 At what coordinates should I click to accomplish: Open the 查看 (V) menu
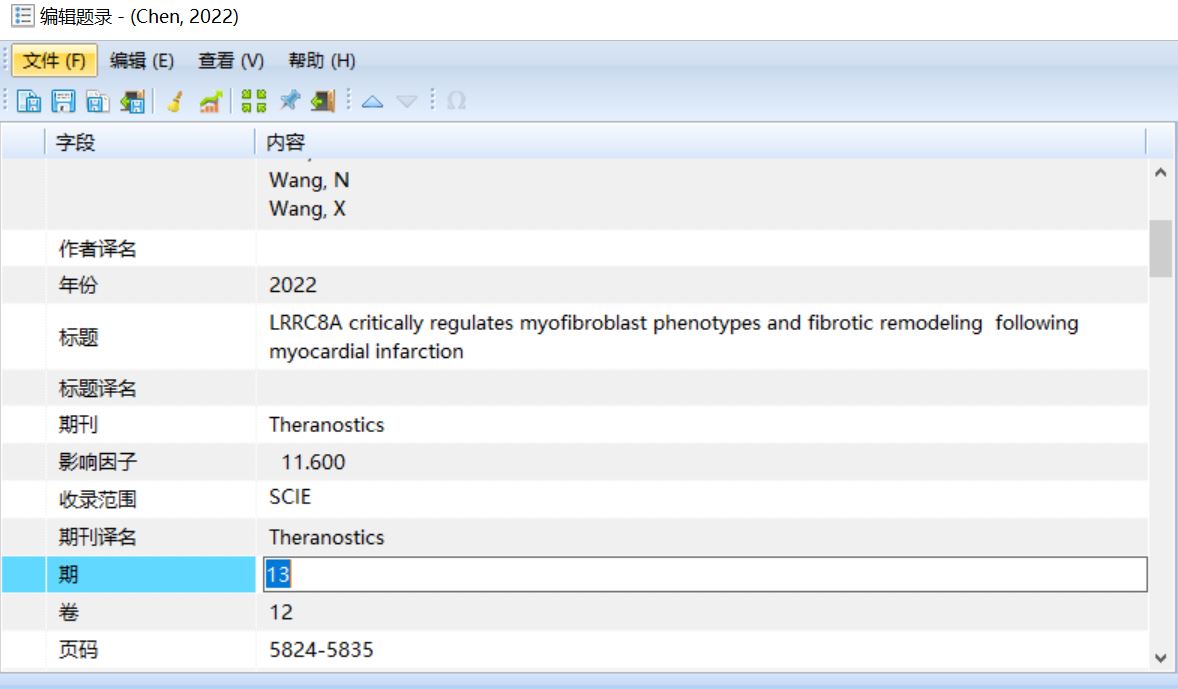point(231,61)
